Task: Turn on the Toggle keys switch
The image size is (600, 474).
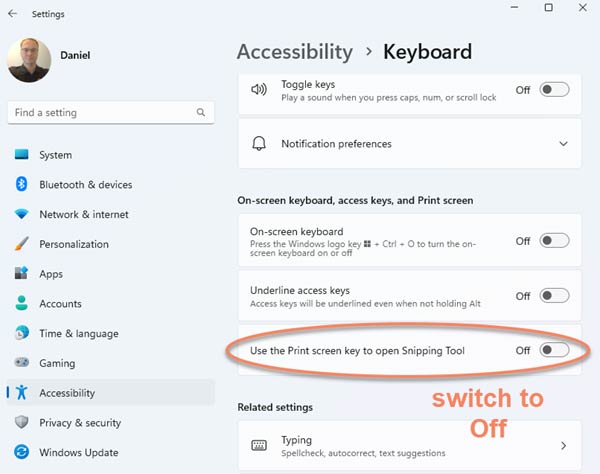Action: coord(554,90)
